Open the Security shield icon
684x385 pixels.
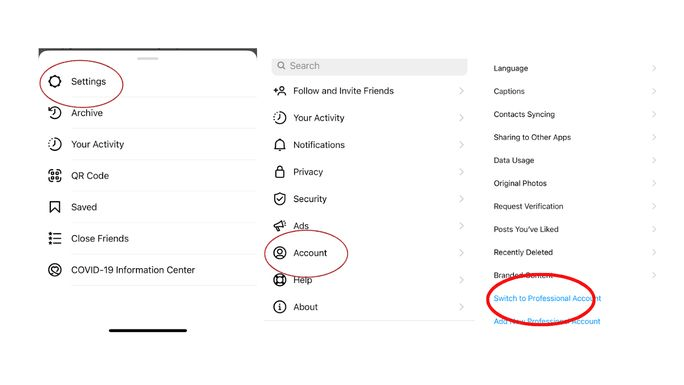pyautogui.click(x=280, y=199)
